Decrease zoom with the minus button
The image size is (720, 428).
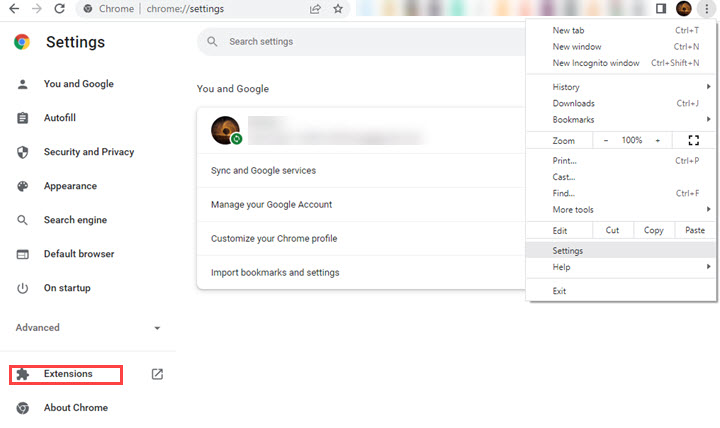tap(606, 141)
